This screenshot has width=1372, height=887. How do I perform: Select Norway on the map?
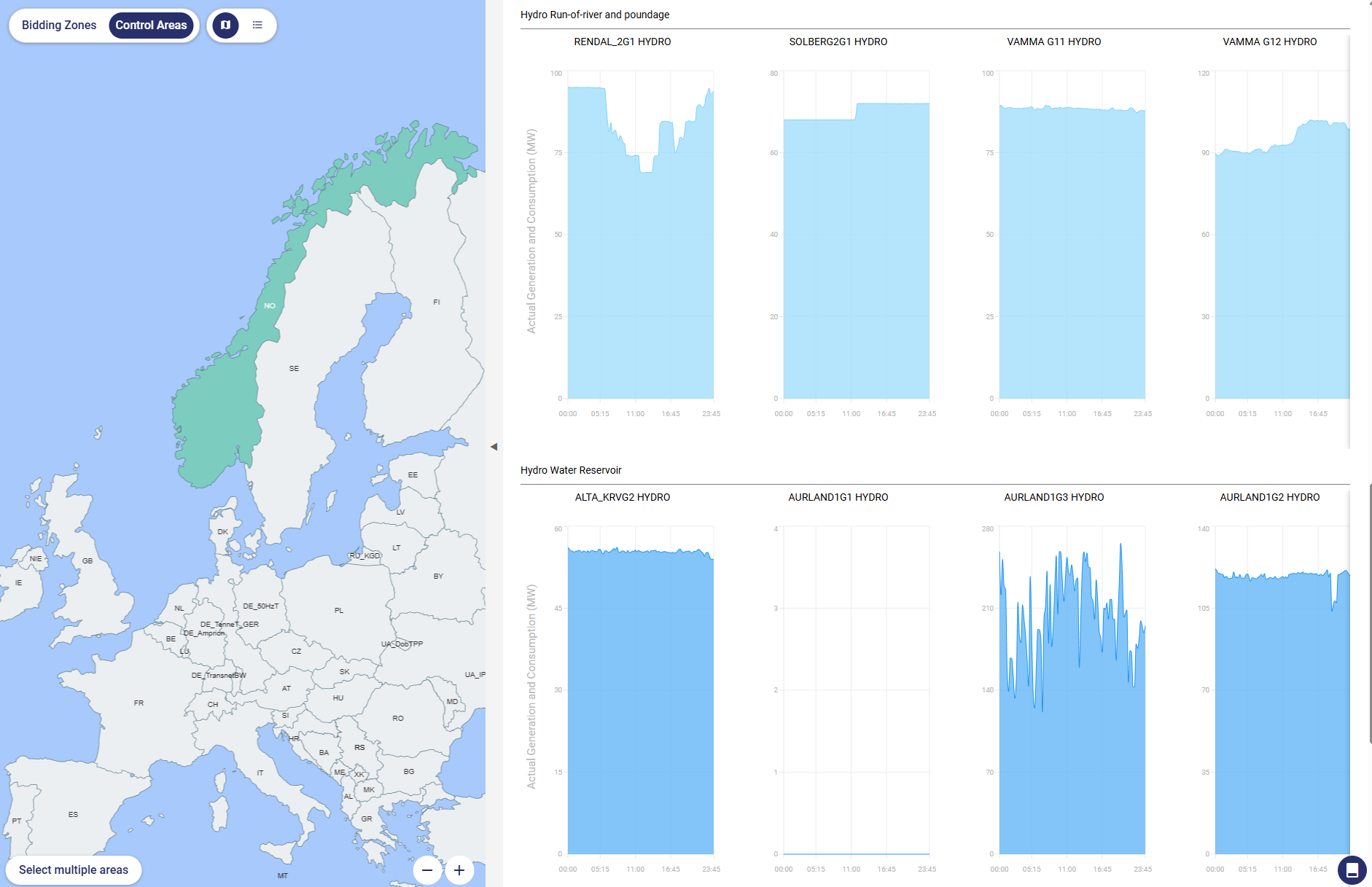click(x=219, y=408)
